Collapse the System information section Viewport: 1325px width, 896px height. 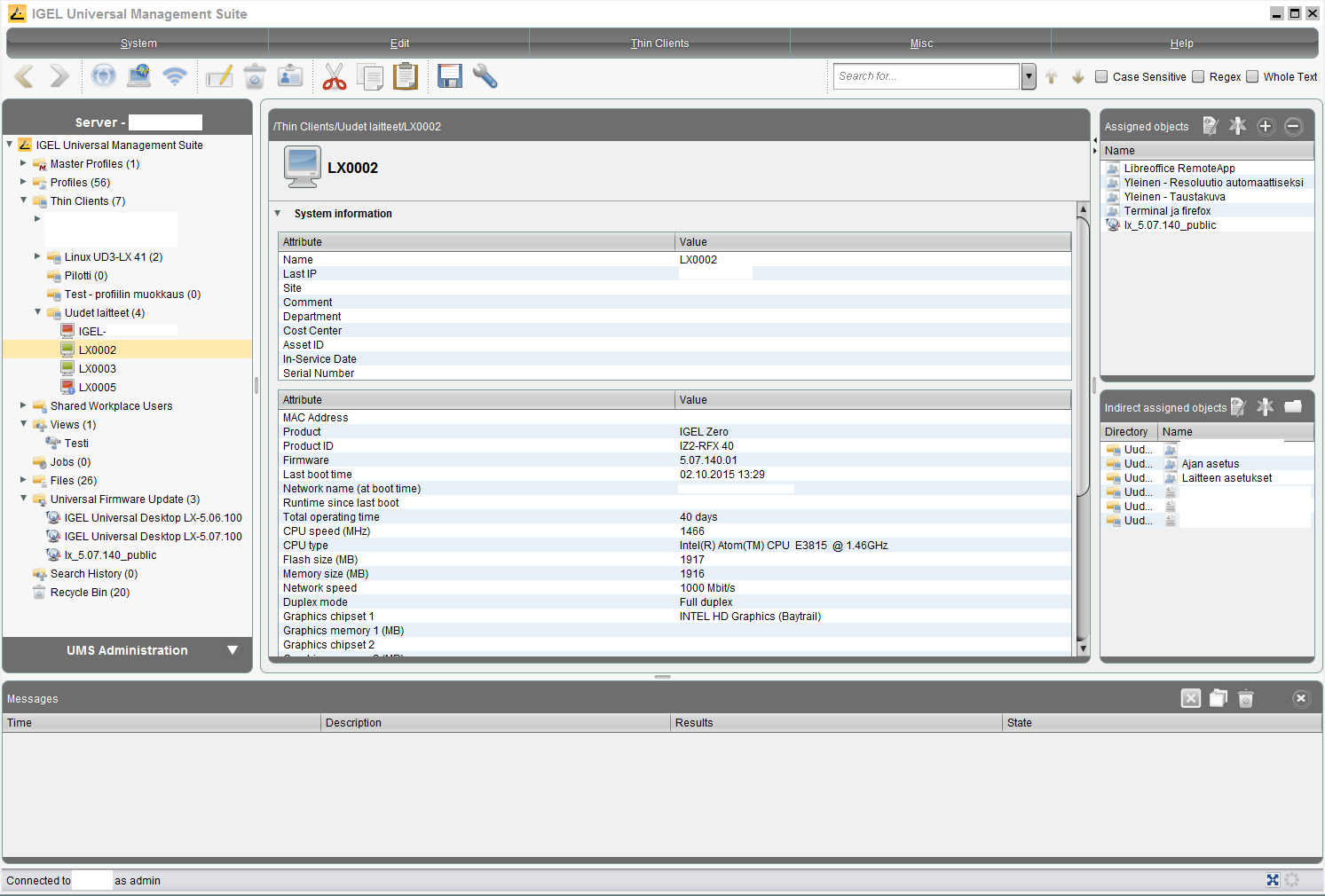tap(278, 213)
